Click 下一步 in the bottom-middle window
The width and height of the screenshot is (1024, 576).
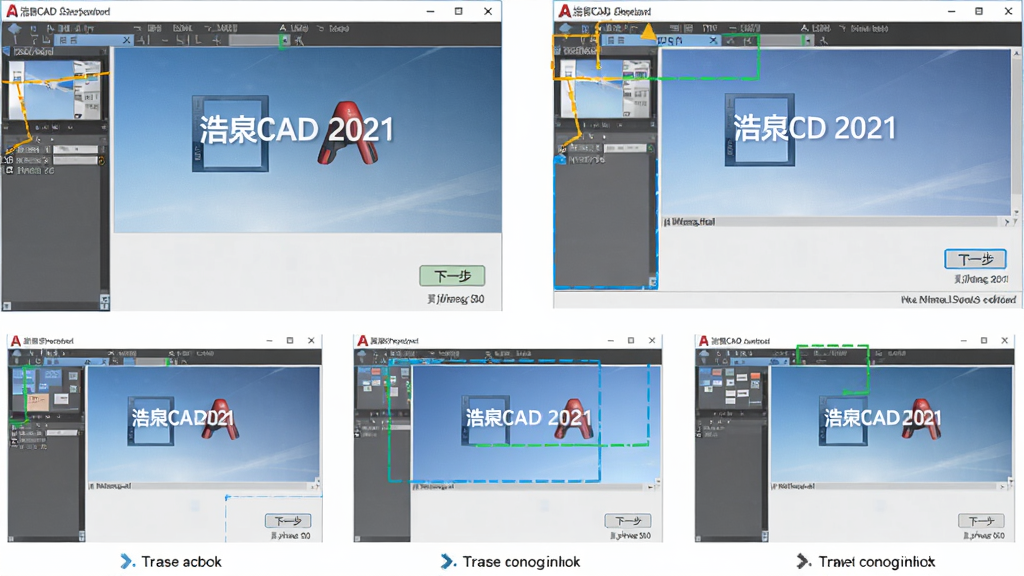point(628,520)
